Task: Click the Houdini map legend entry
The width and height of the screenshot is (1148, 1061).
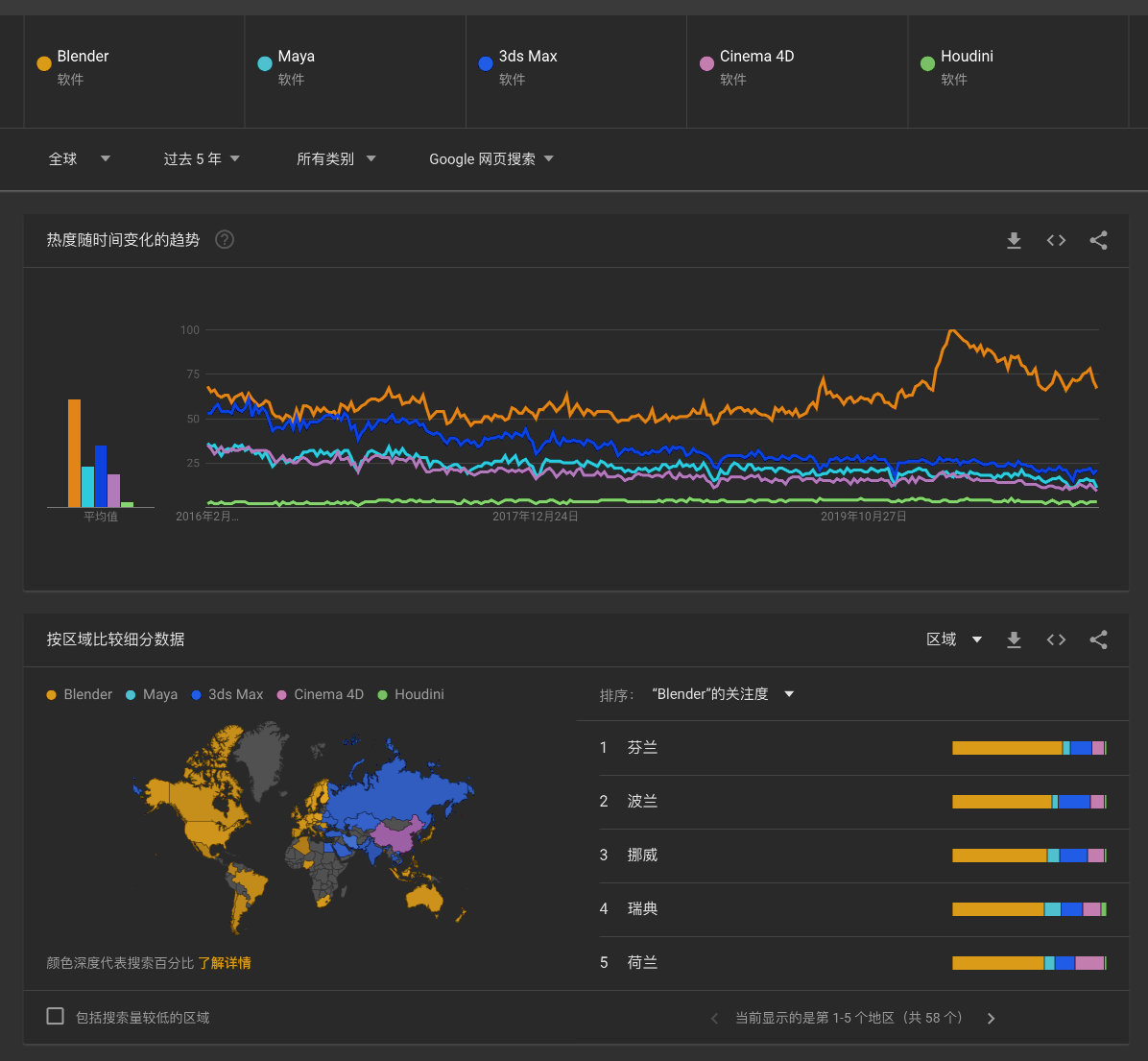Action: tap(411, 694)
